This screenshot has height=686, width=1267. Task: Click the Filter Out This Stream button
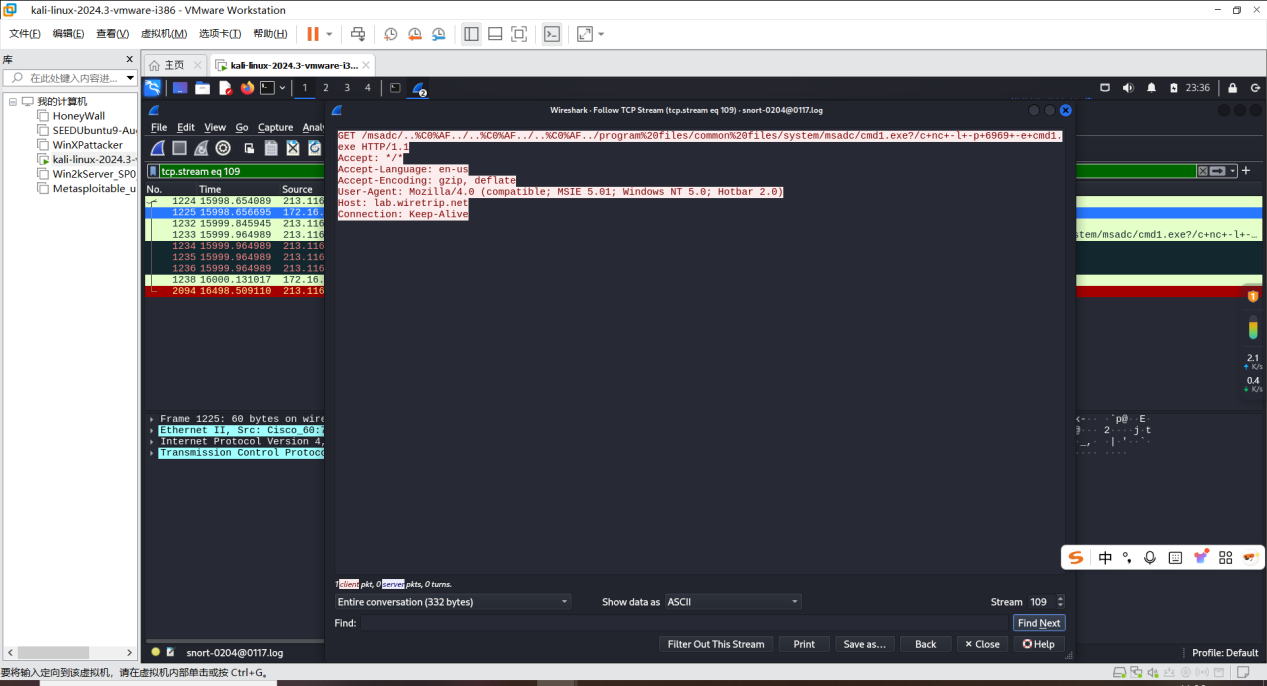716,644
